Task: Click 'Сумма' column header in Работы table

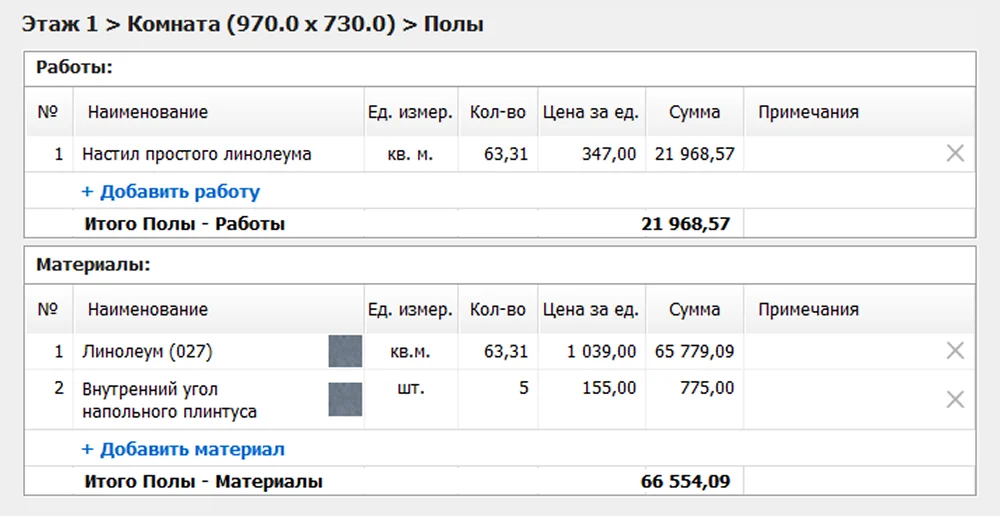Action: (x=694, y=112)
